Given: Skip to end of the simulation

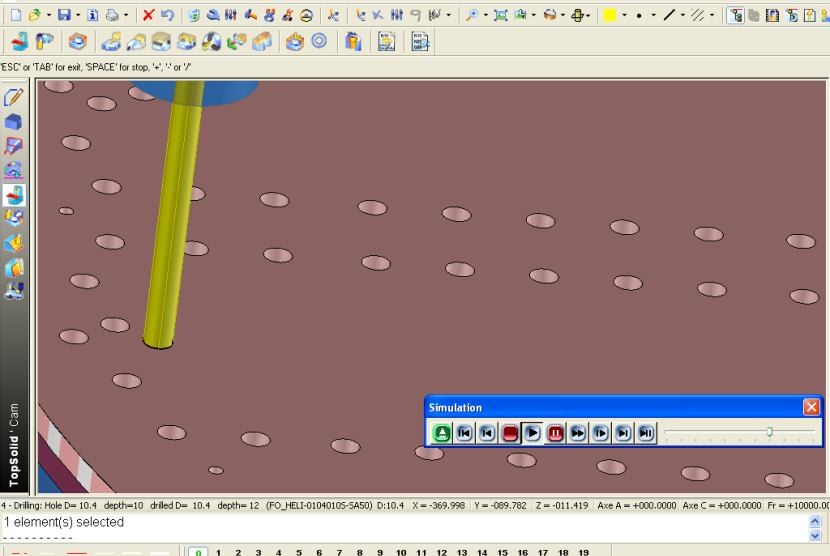Looking at the screenshot, I should (646, 433).
